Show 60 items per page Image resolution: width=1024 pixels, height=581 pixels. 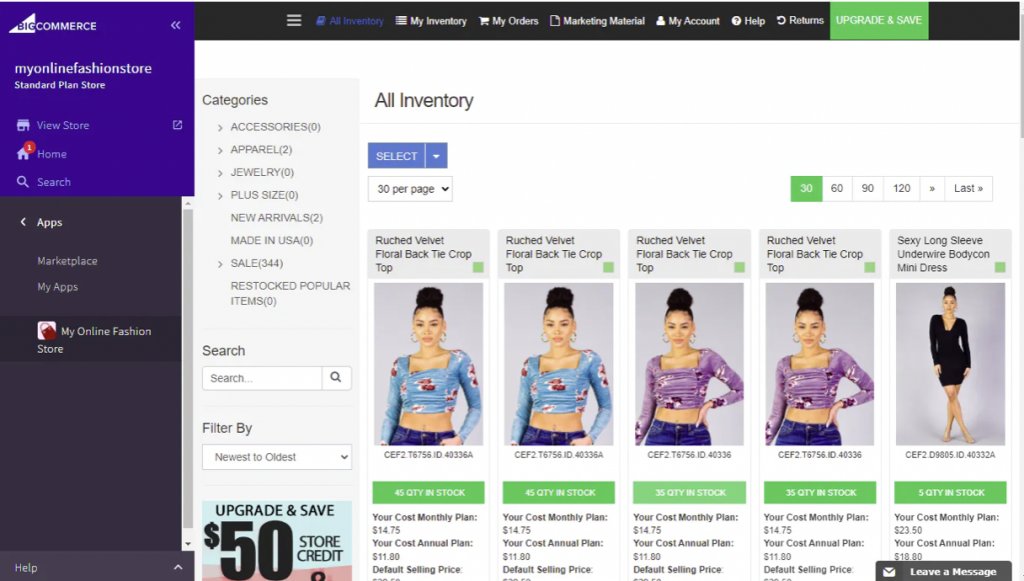[x=837, y=188]
